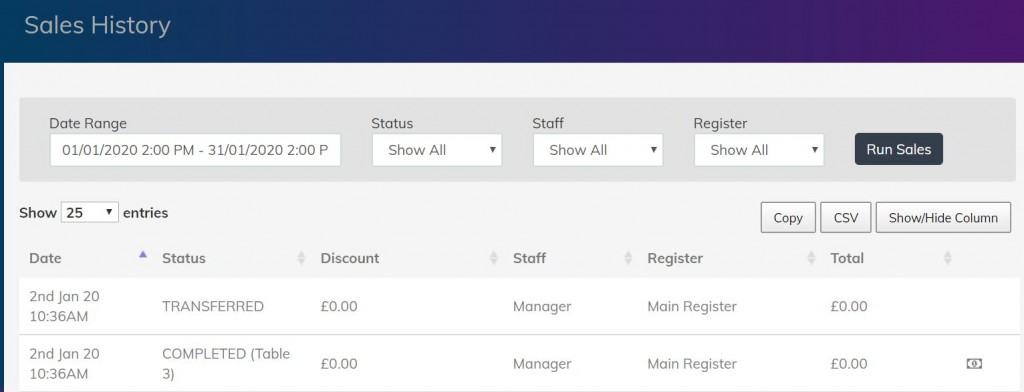Viewport: 1024px width, 392px height.
Task: Click the Date Range input field
Action: point(195,150)
